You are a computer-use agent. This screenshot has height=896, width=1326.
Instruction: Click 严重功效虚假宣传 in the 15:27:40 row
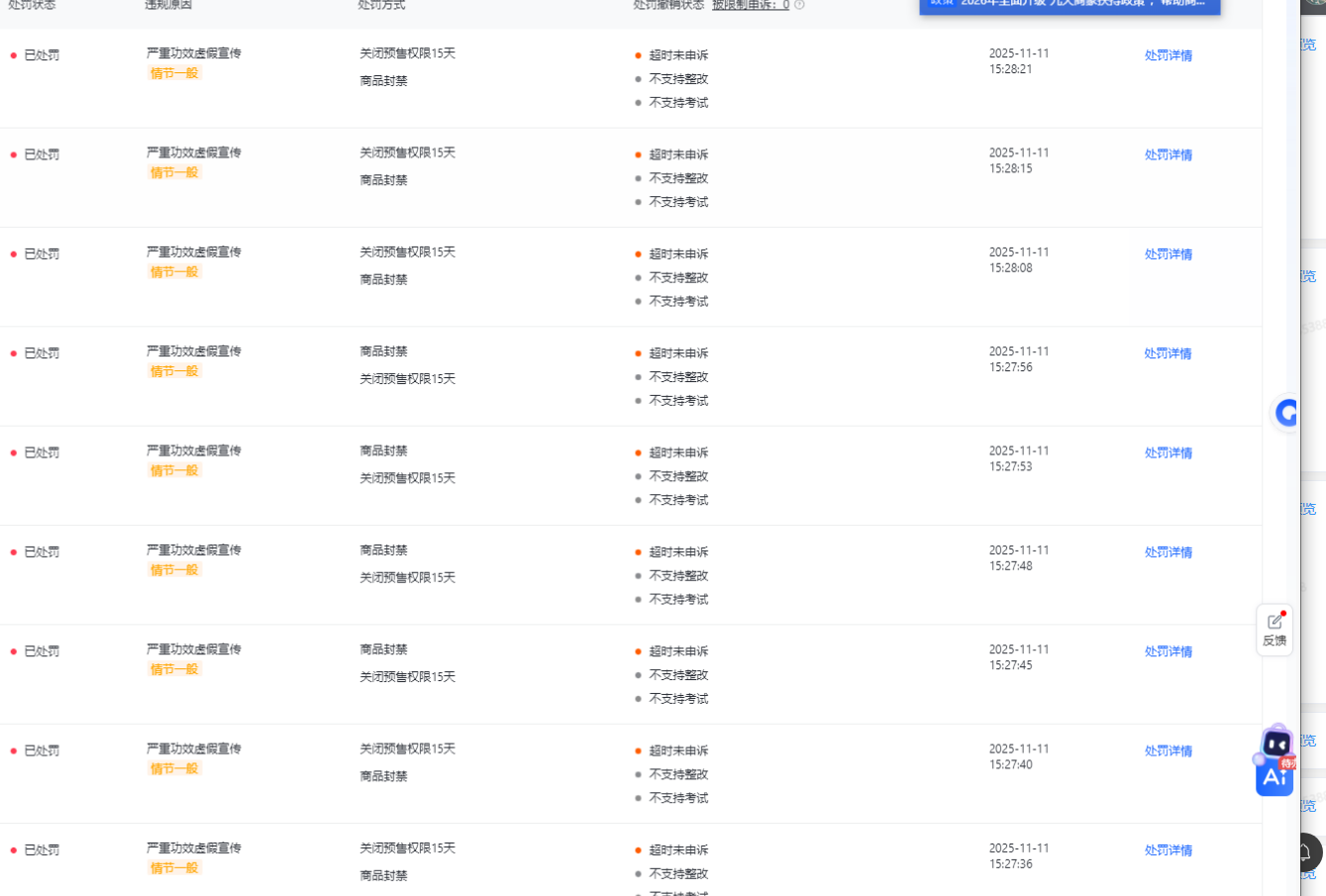coord(194,748)
